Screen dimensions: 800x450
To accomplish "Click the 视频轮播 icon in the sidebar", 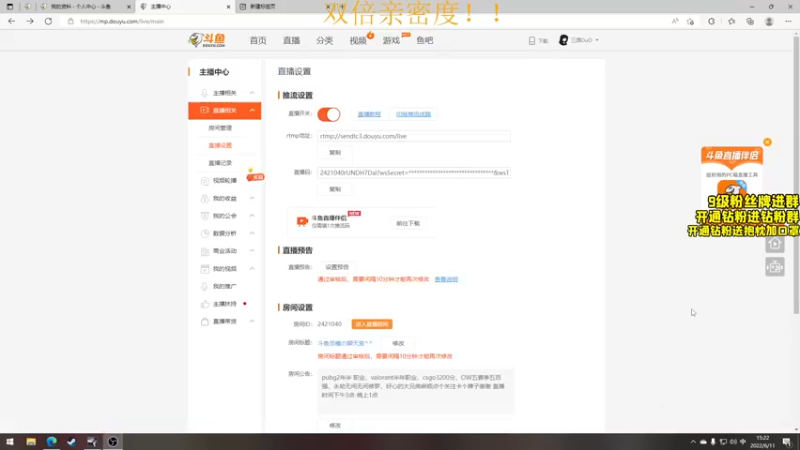I will tap(205, 181).
